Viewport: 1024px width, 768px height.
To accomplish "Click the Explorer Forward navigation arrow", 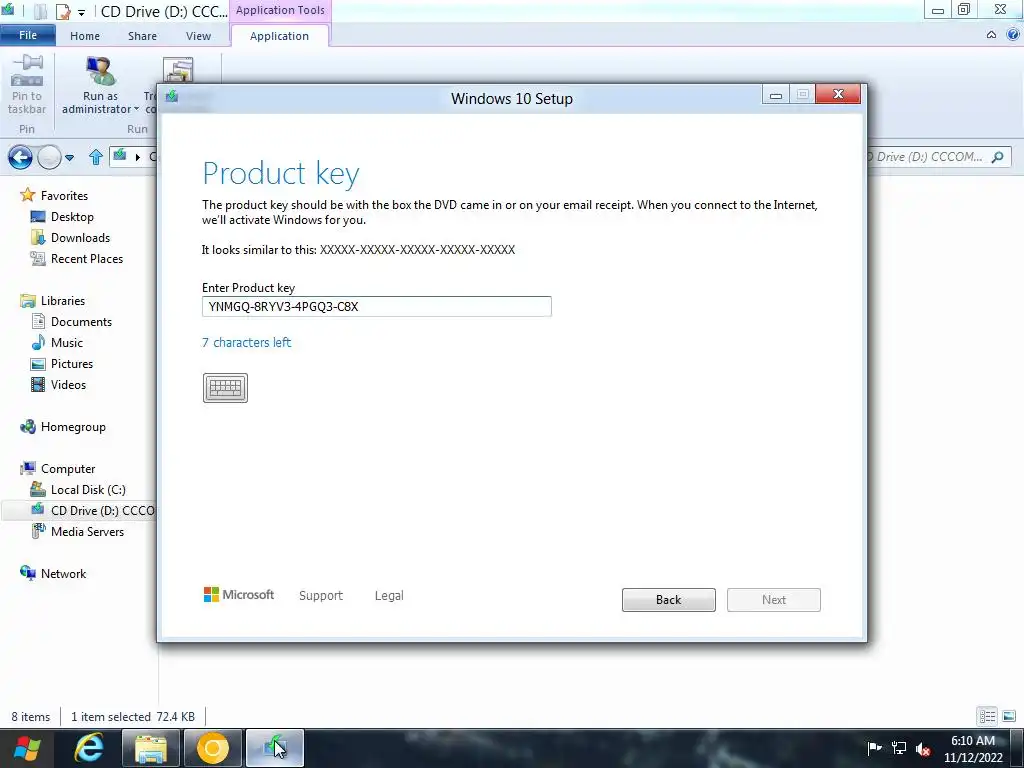I will (49, 157).
